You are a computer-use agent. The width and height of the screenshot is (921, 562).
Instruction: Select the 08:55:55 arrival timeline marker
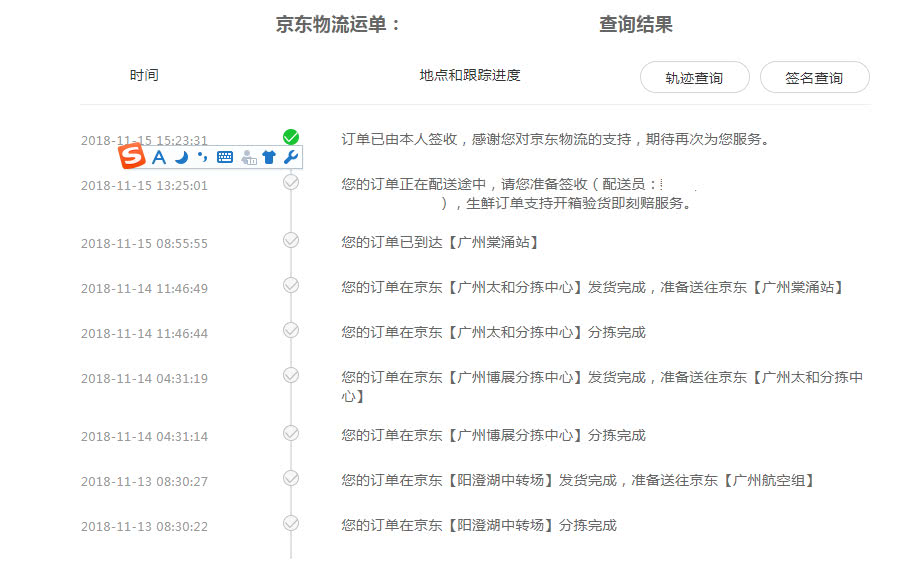tap(291, 240)
